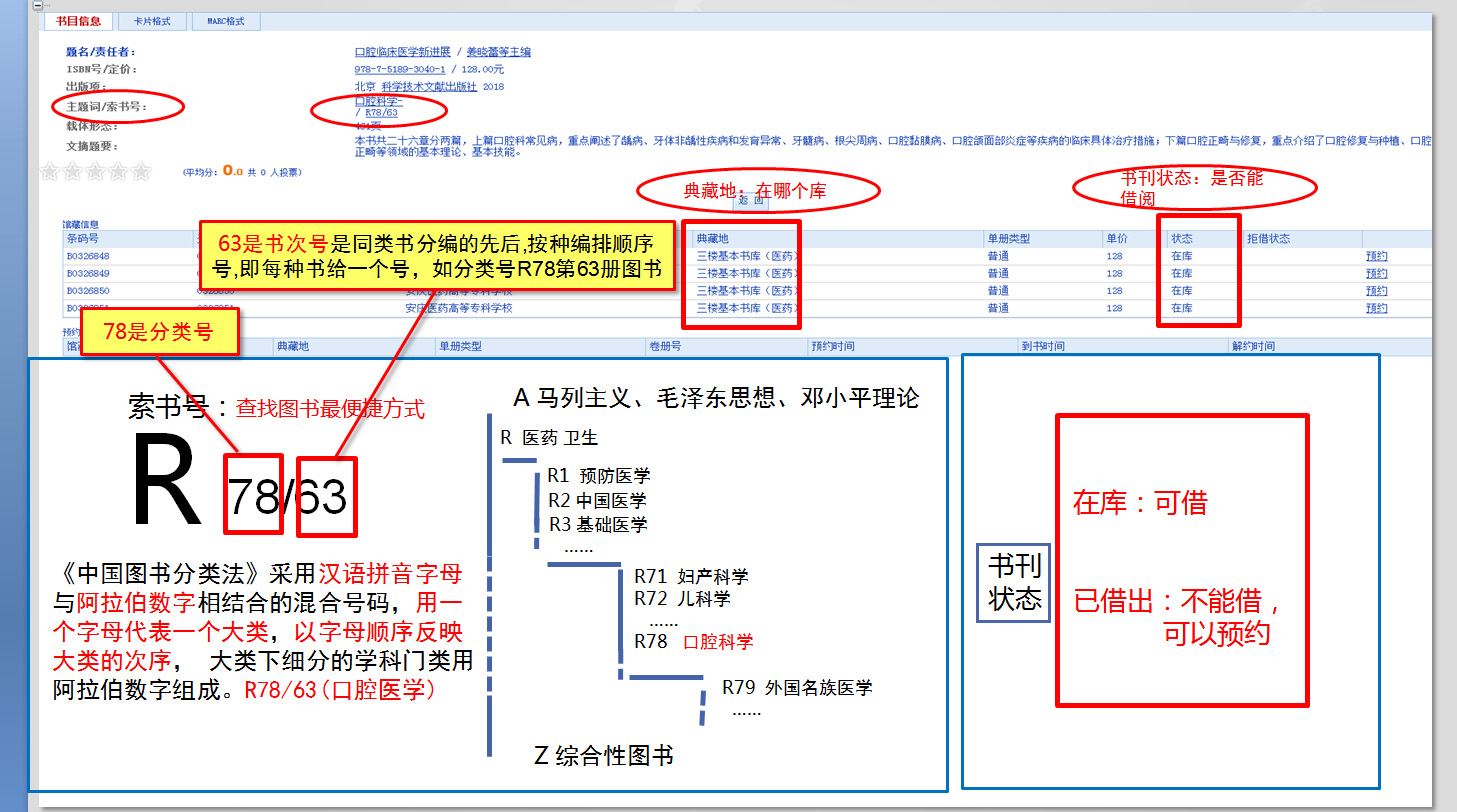Viewport: 1457px width, 812px height.
Task: Collapse the panel with the minus icon
Action: (x=37, y=6)
